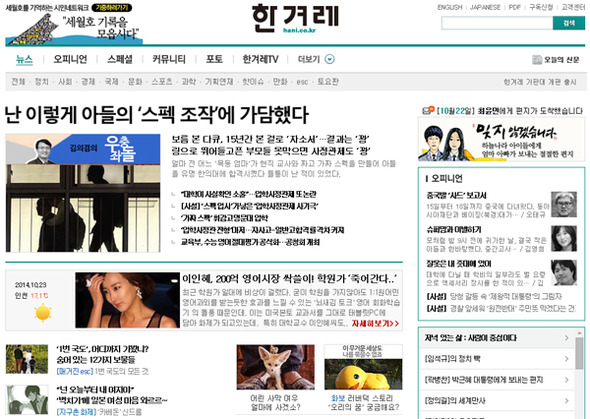Click the green 검색 search button
The width and height of the screenshot is (590, 419).
point(569,23)
